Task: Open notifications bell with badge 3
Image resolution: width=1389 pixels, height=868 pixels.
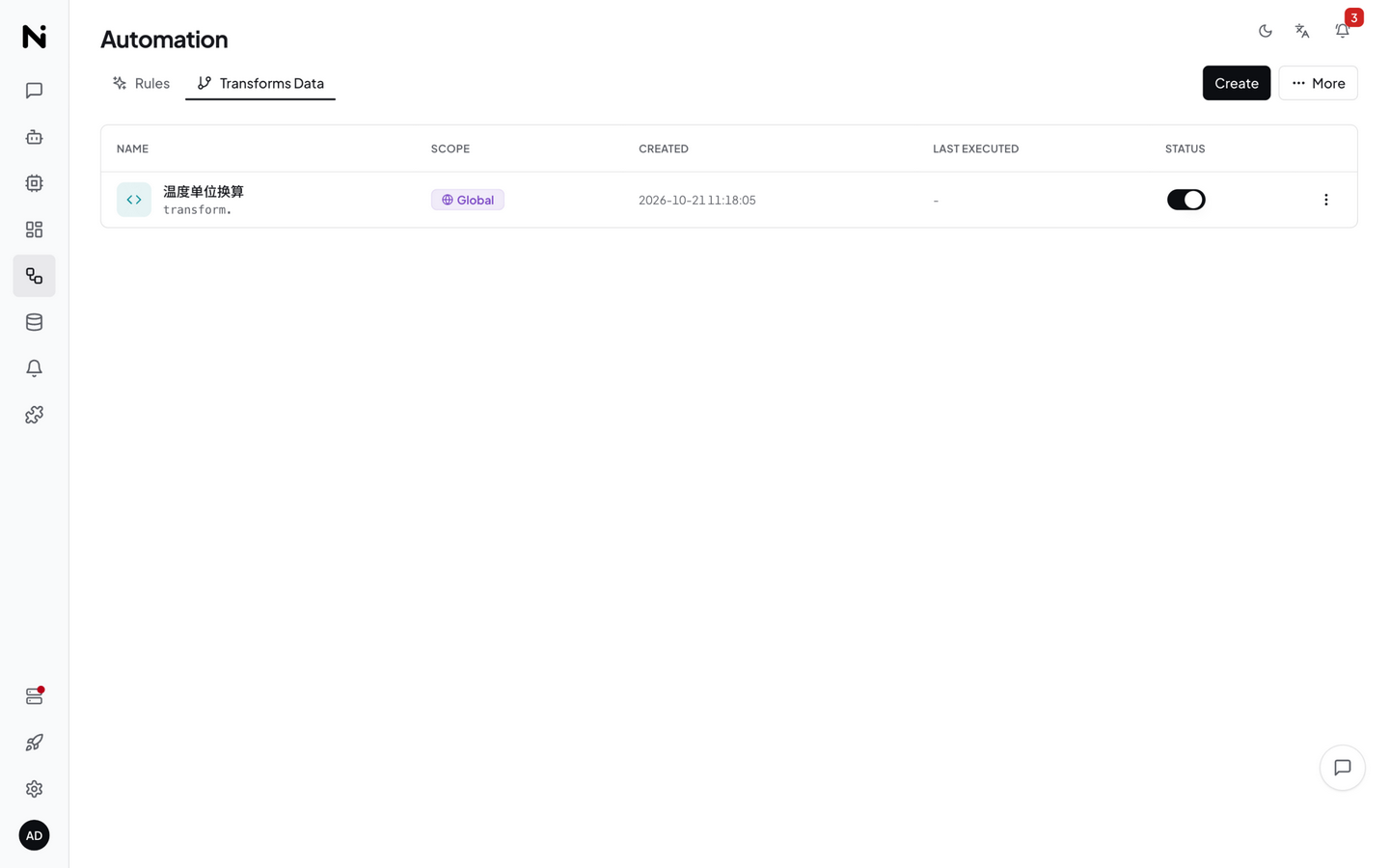Action: 1343,31
